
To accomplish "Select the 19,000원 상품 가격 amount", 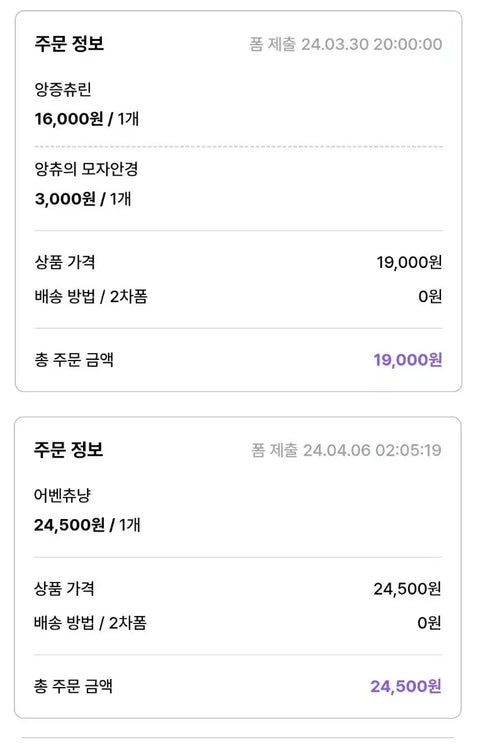I will point(409,262).
